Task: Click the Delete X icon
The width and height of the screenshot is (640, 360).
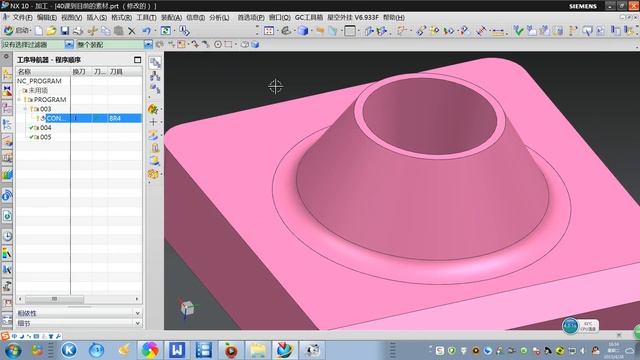Action: [131, 31]
